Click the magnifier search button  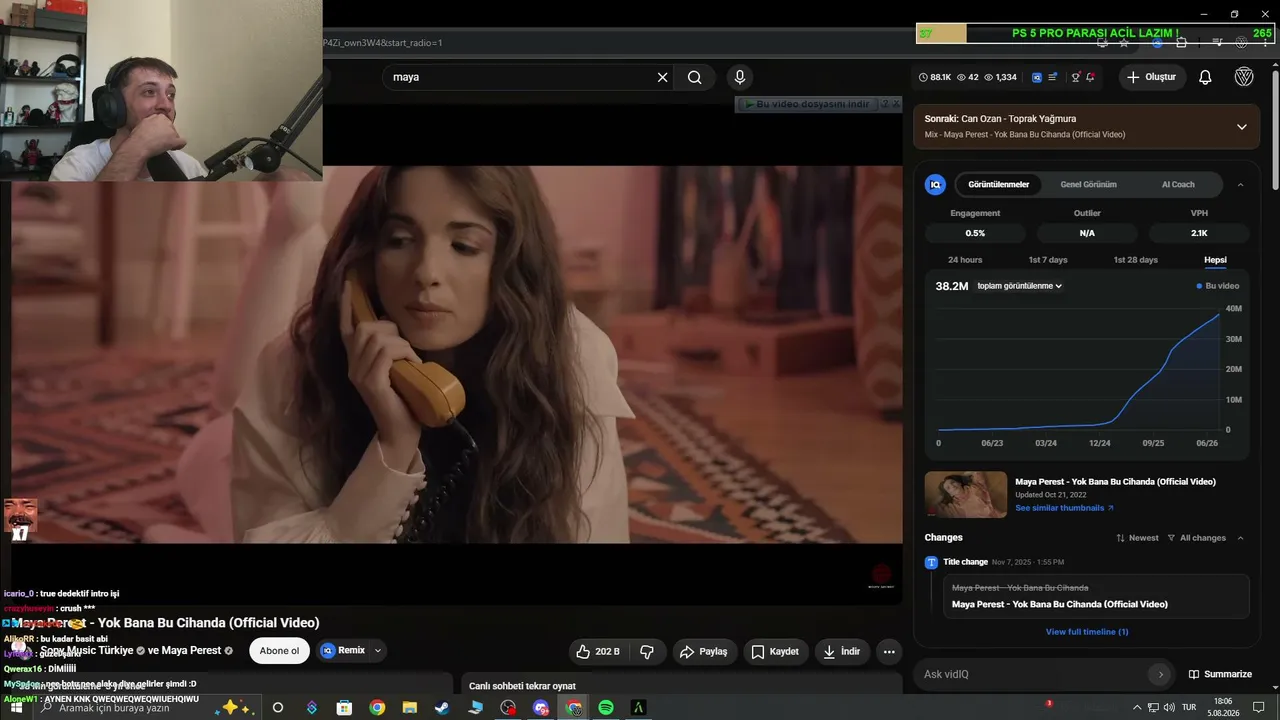pyautogui.click(x=695, y=77)
